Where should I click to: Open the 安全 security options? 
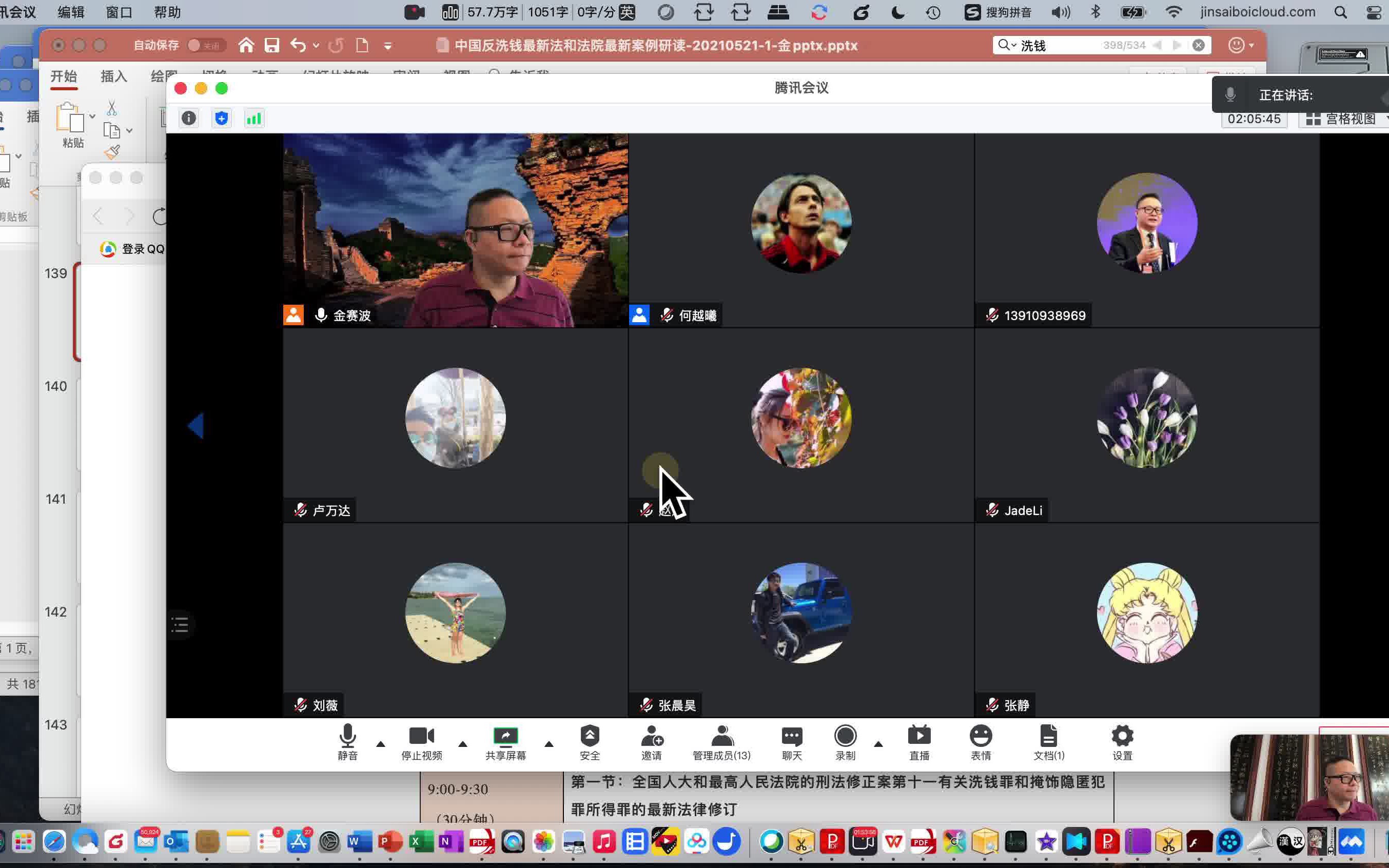[x=590, y=742]
